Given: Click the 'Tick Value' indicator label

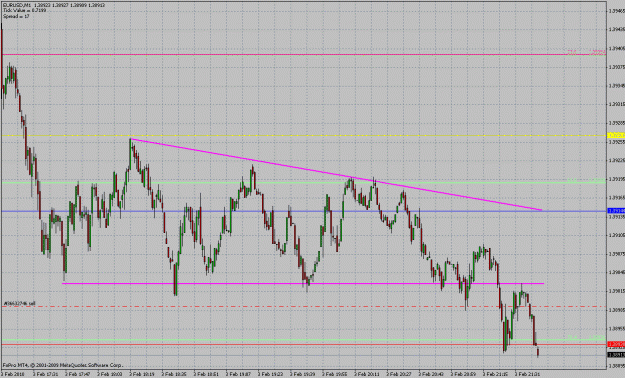Looking at the screenshot, I should (x=25, y=10).
